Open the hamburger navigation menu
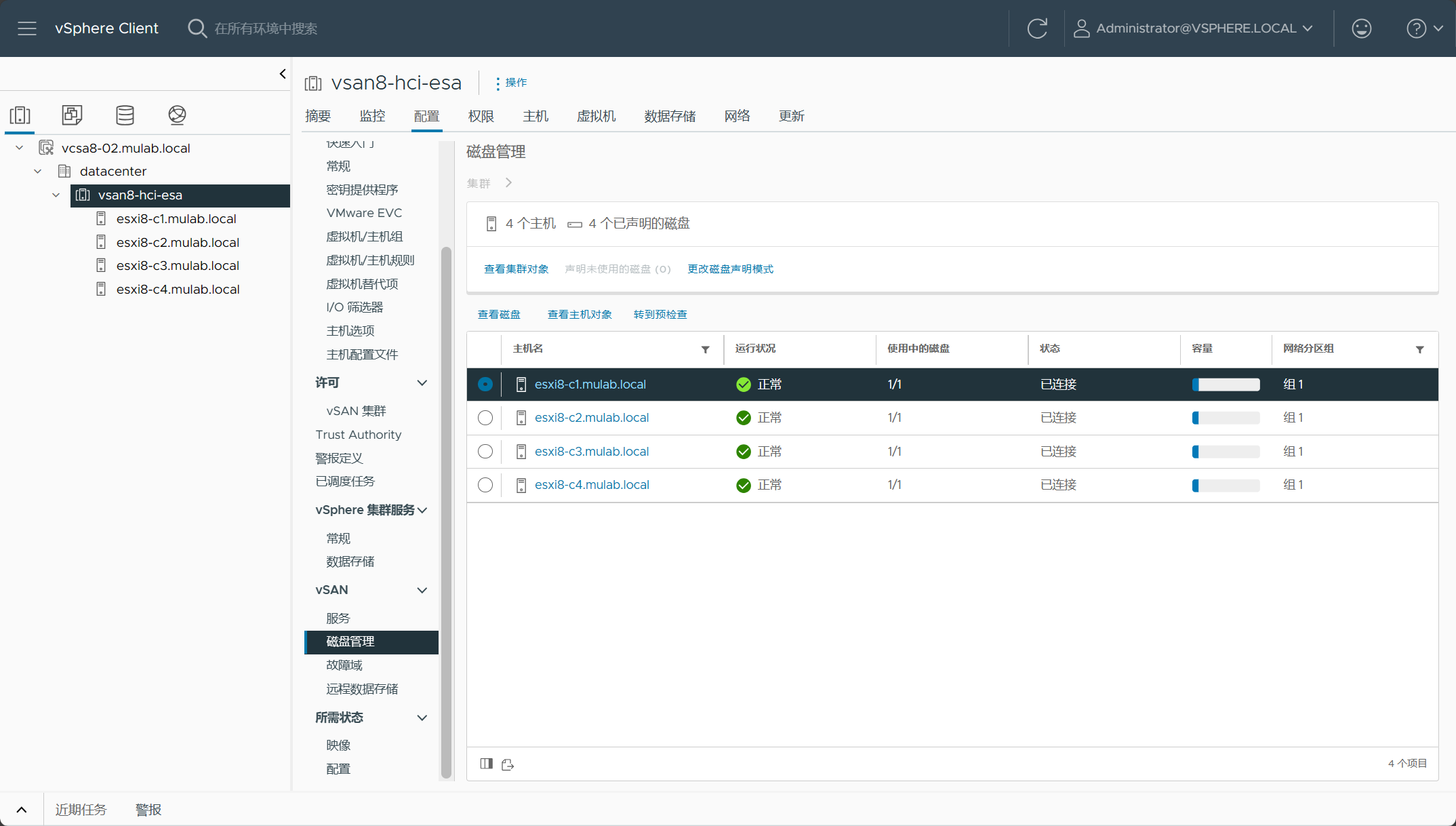This screenshot has width=1456, height=826. click(27, 28)
